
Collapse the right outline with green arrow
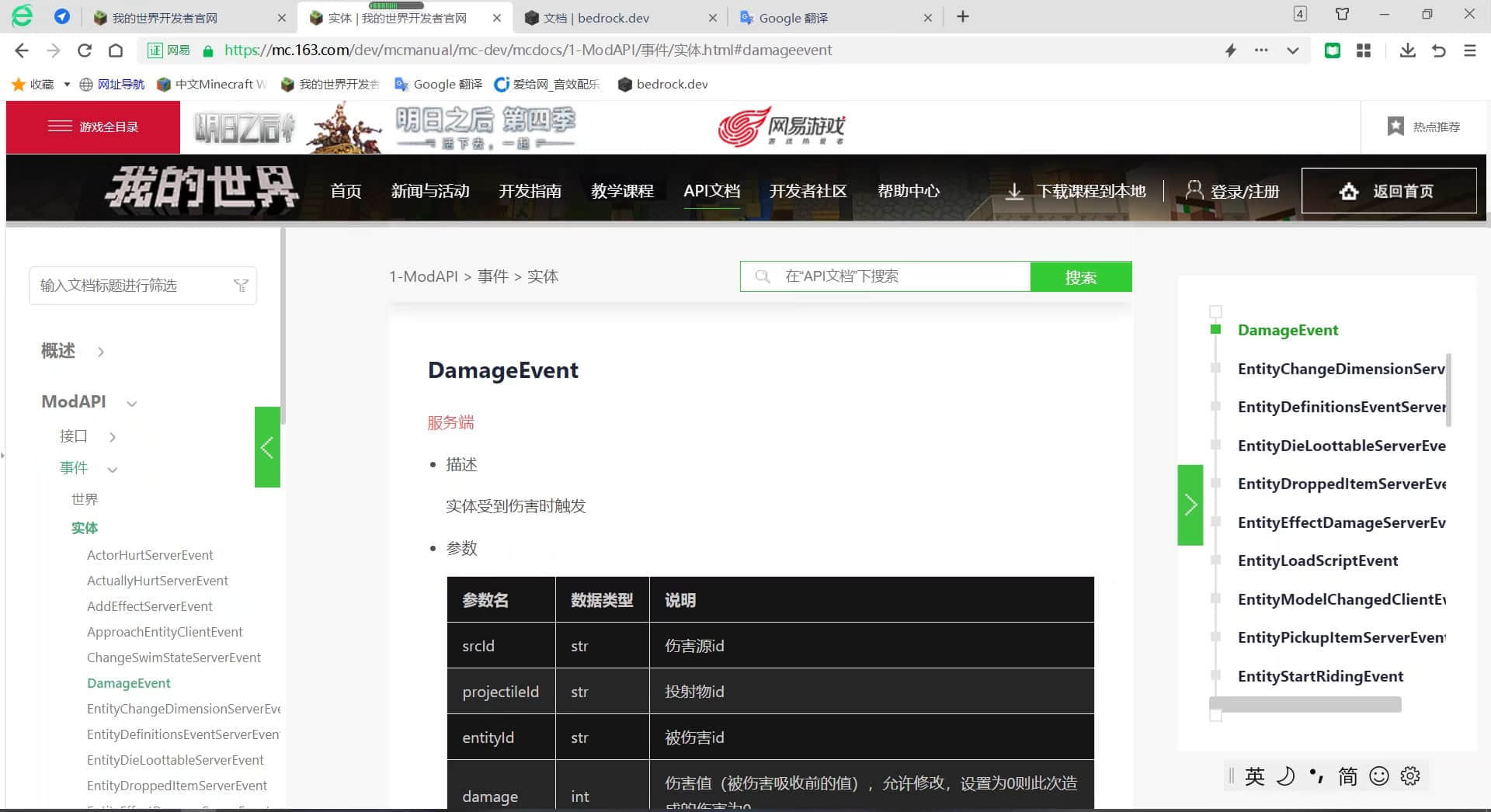1190,505
